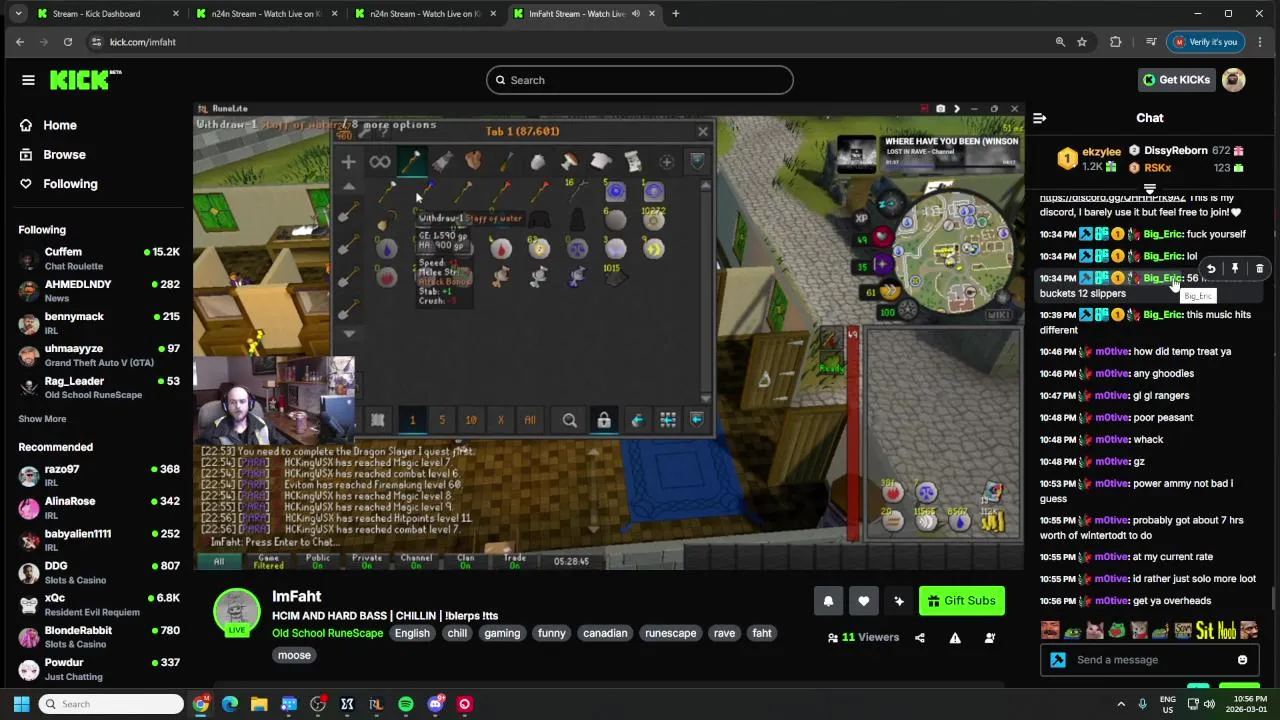Click Verify it's you profile chip
This screenshot has height=720, width=1280.
pyautogui.click(x=1206, y=42)
